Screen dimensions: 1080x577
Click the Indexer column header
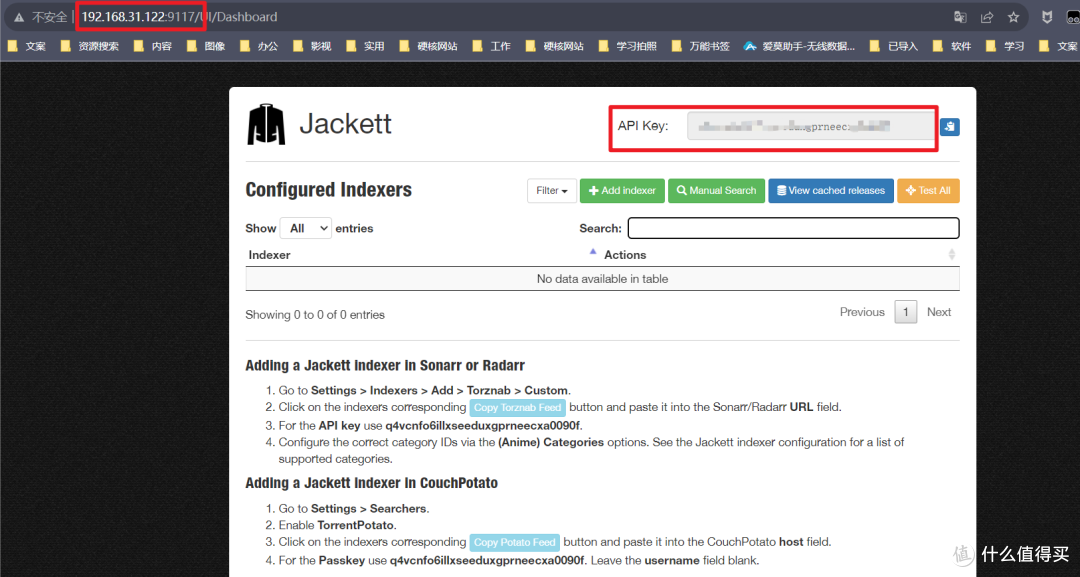(269, 255)
